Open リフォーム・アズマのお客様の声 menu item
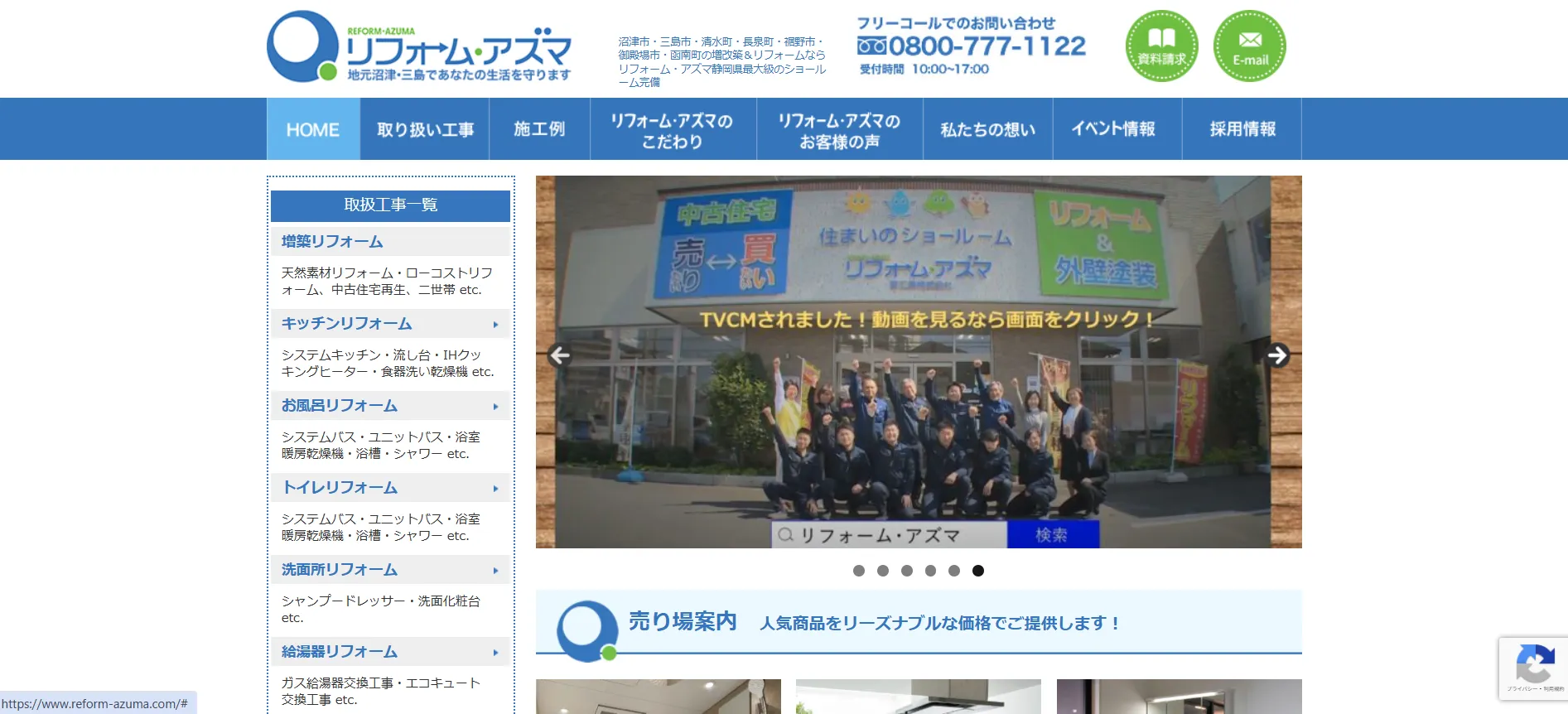Viewport: 1568px width, 714px height. (x=840, y=129)
